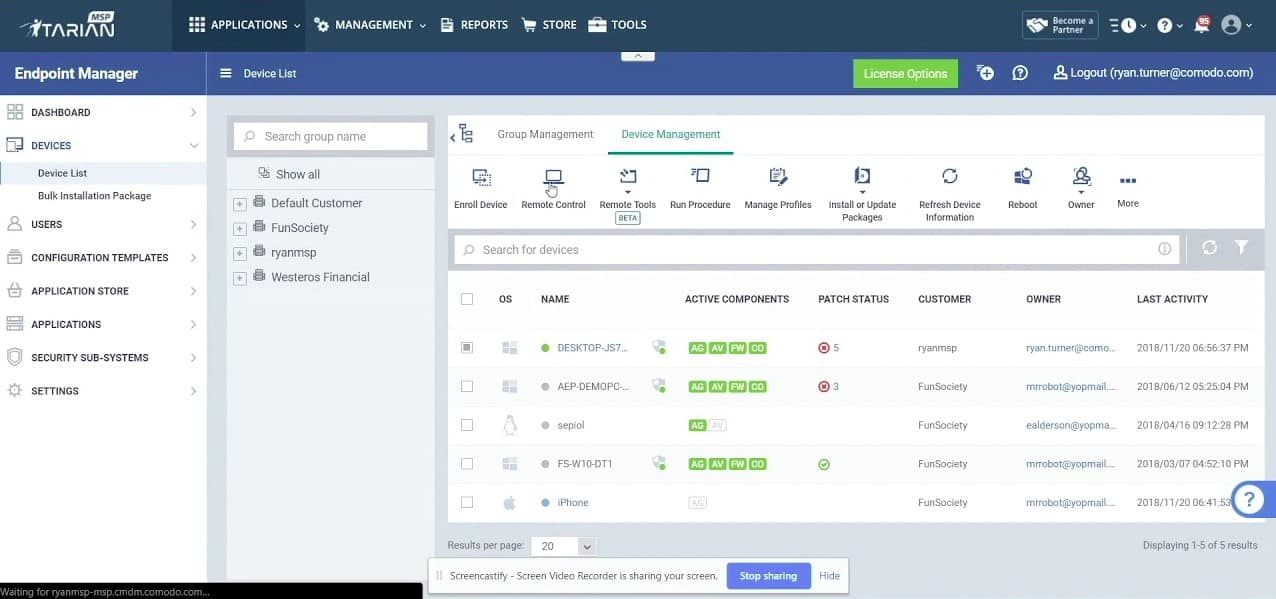Check the sepiol device checkbox
The width and height of the screenshot is (1276, 599).
[467, 425]
